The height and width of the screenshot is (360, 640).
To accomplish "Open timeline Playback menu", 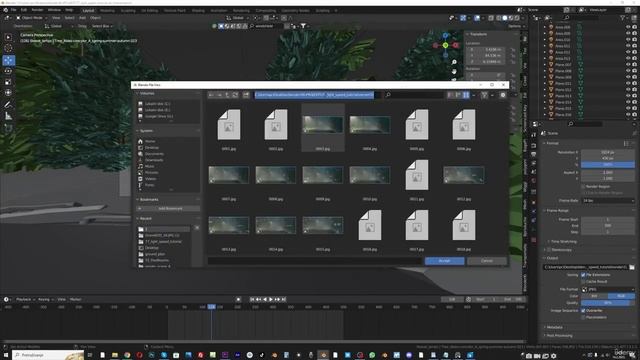I will 24,299.
